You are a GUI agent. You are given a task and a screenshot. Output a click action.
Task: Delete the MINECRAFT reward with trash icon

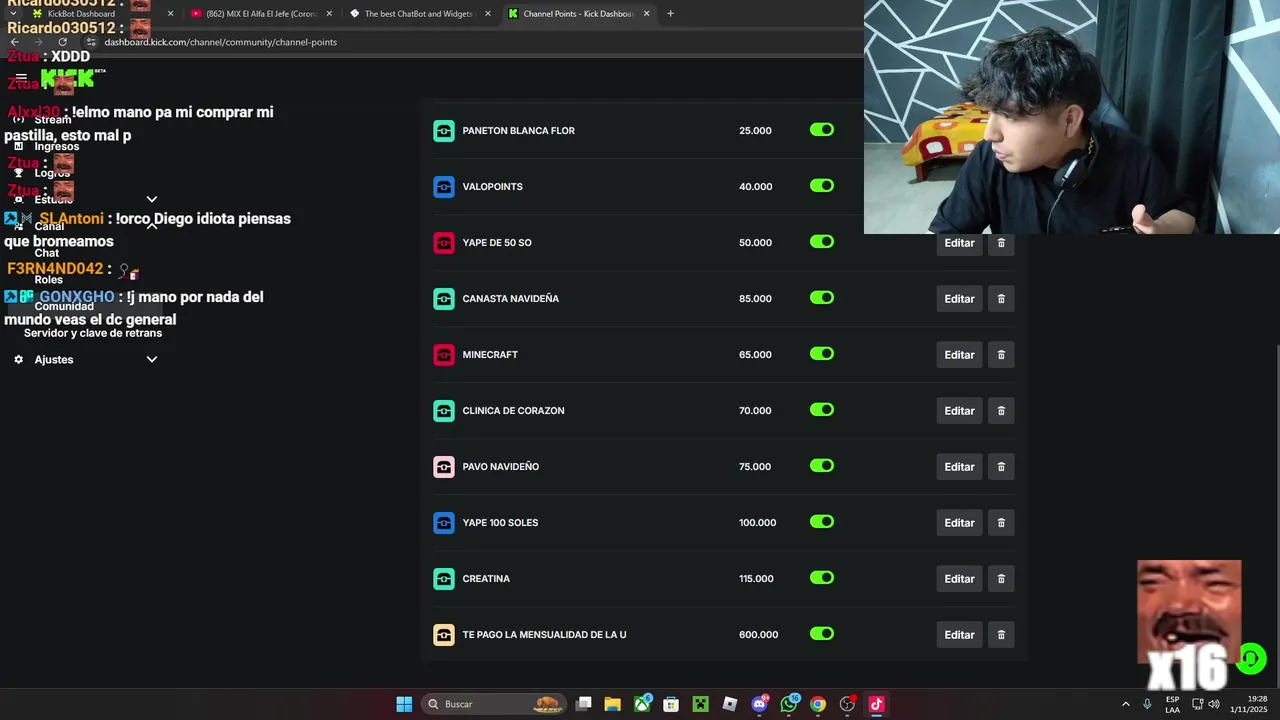[x=1001, y=355]
